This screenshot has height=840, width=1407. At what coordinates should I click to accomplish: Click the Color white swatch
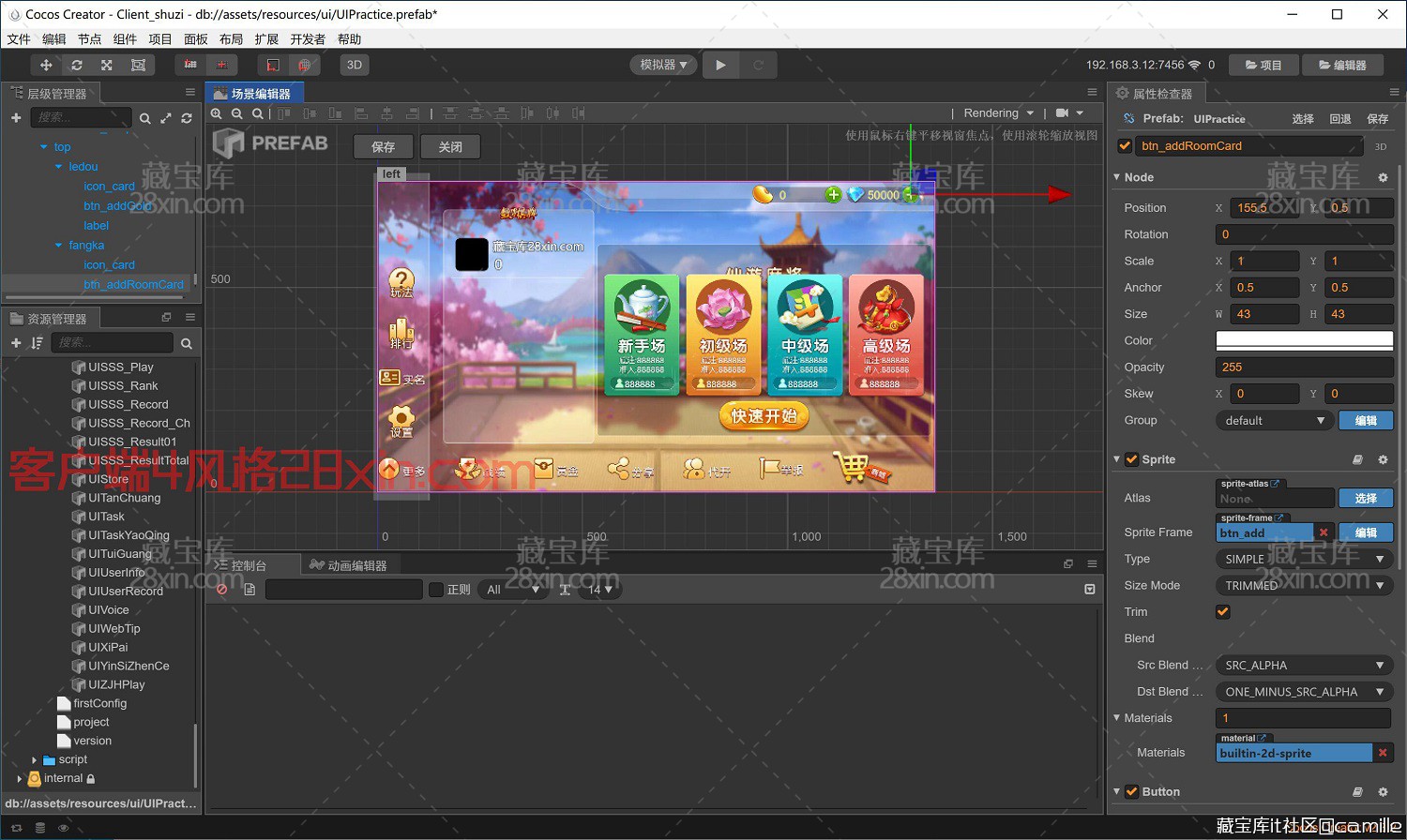pos(1305,340)
